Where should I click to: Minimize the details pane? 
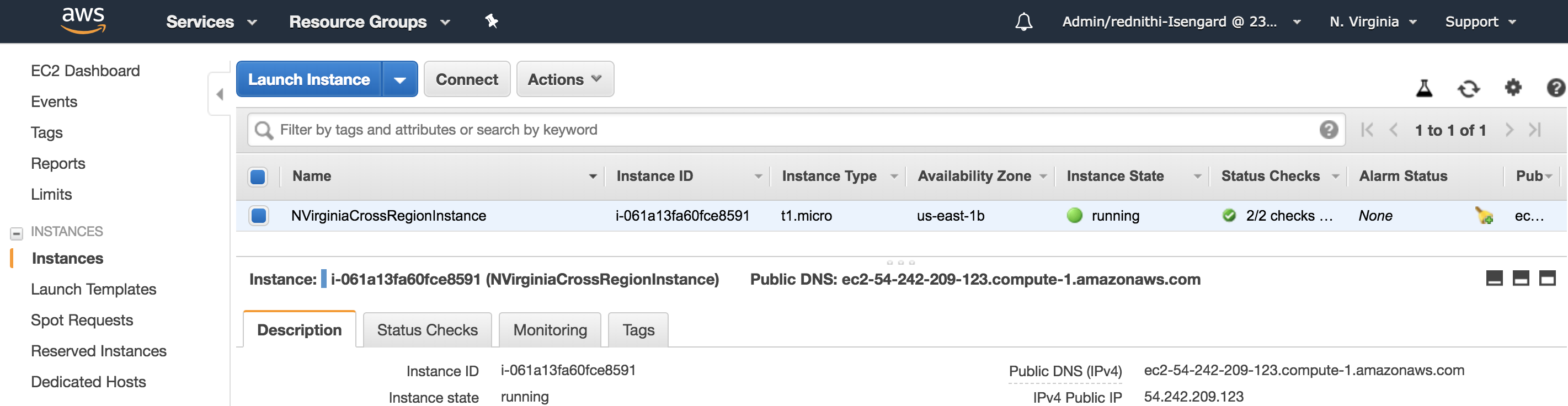click(1495, 279)
